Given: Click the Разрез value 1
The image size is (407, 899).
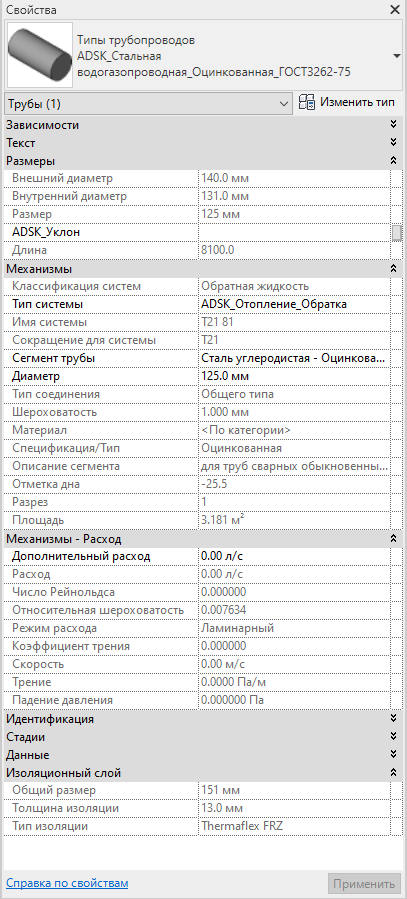Looking at the screenshot, I should tap(293, 502).
